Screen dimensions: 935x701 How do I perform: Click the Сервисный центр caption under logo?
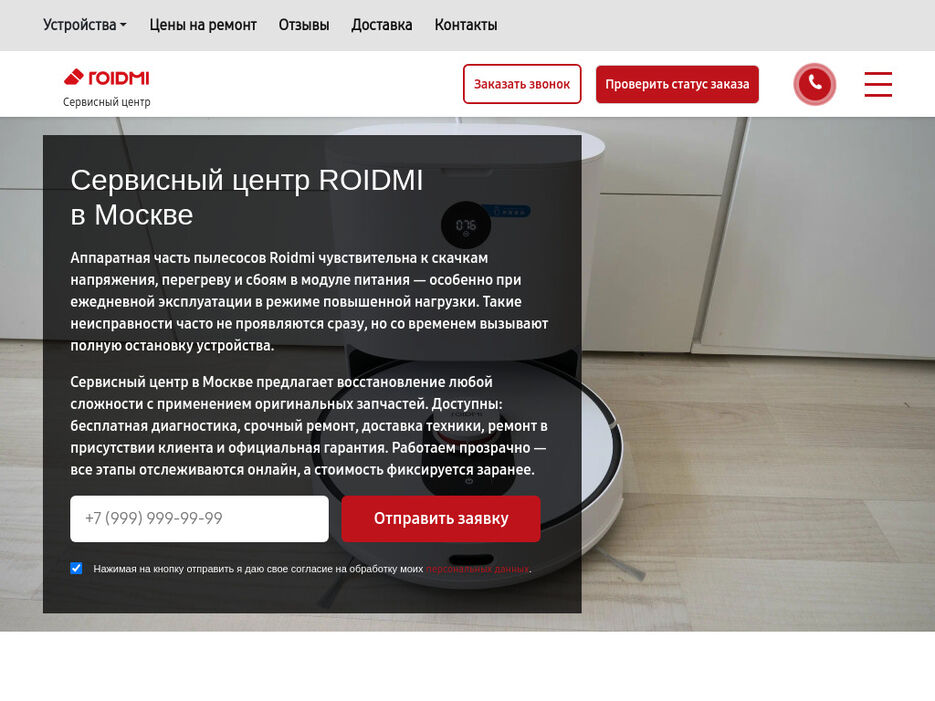(107, 102)
